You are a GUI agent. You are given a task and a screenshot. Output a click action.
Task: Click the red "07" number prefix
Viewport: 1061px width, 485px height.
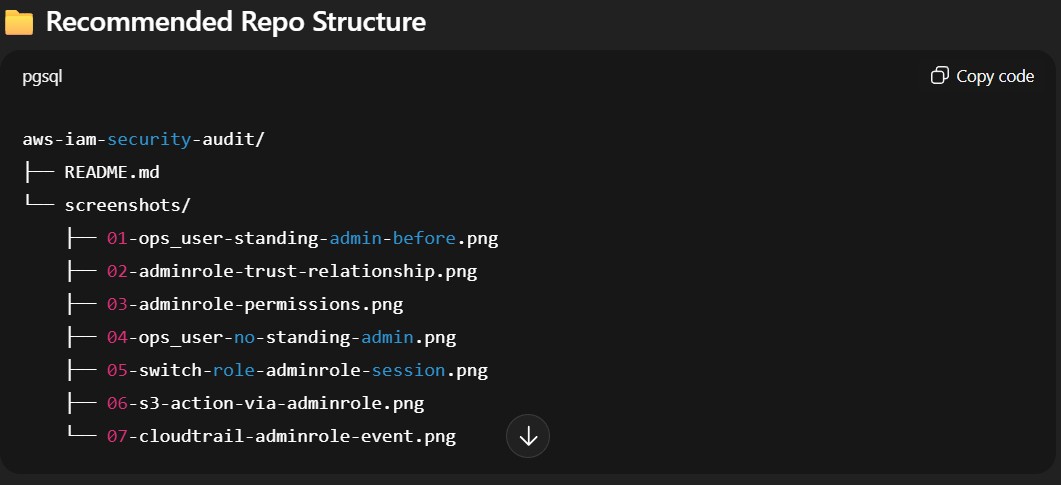tap(117, 436)
